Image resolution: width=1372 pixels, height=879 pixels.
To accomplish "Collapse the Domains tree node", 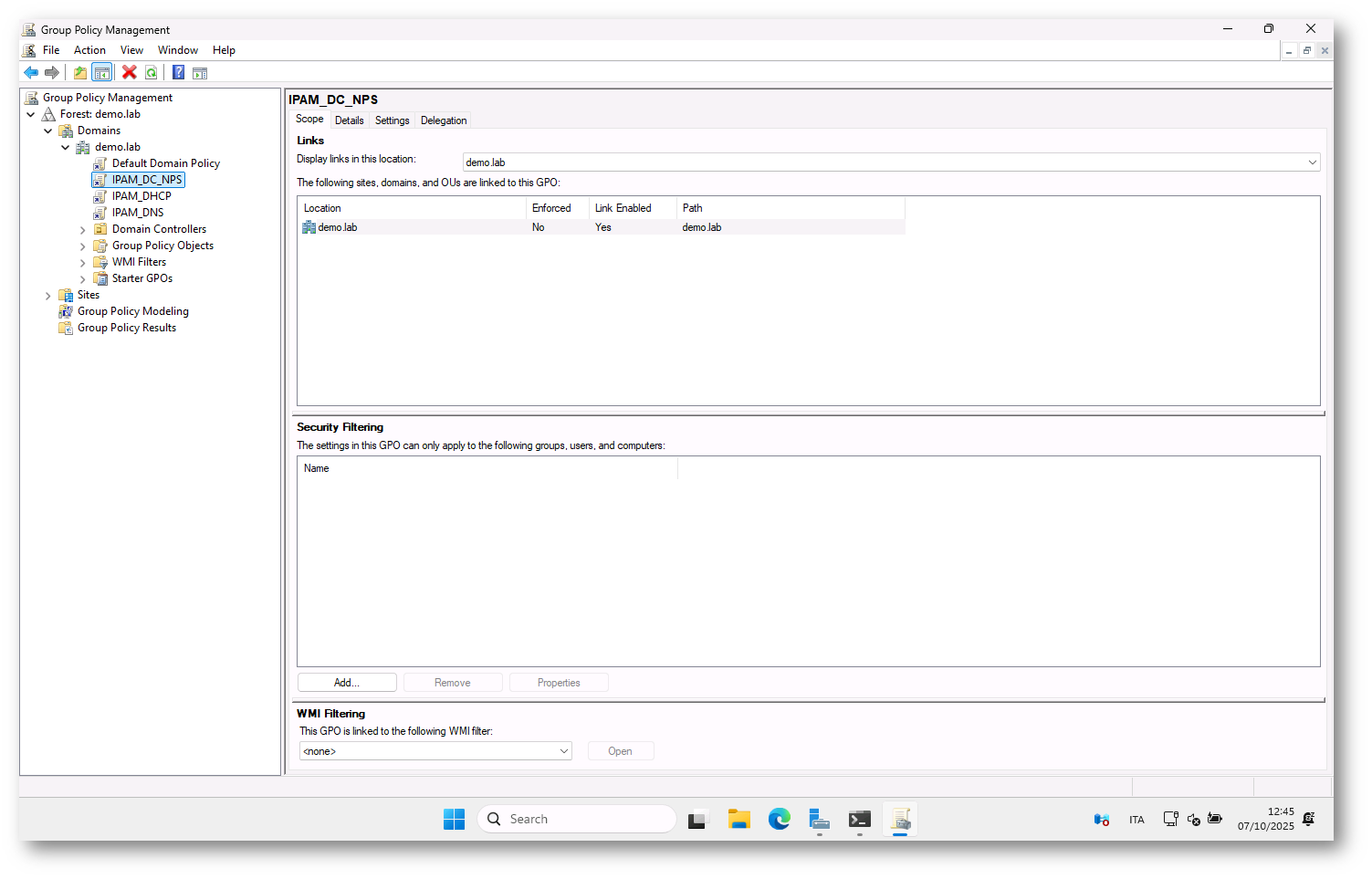I will pyautogui.click(x=48, y=131).
